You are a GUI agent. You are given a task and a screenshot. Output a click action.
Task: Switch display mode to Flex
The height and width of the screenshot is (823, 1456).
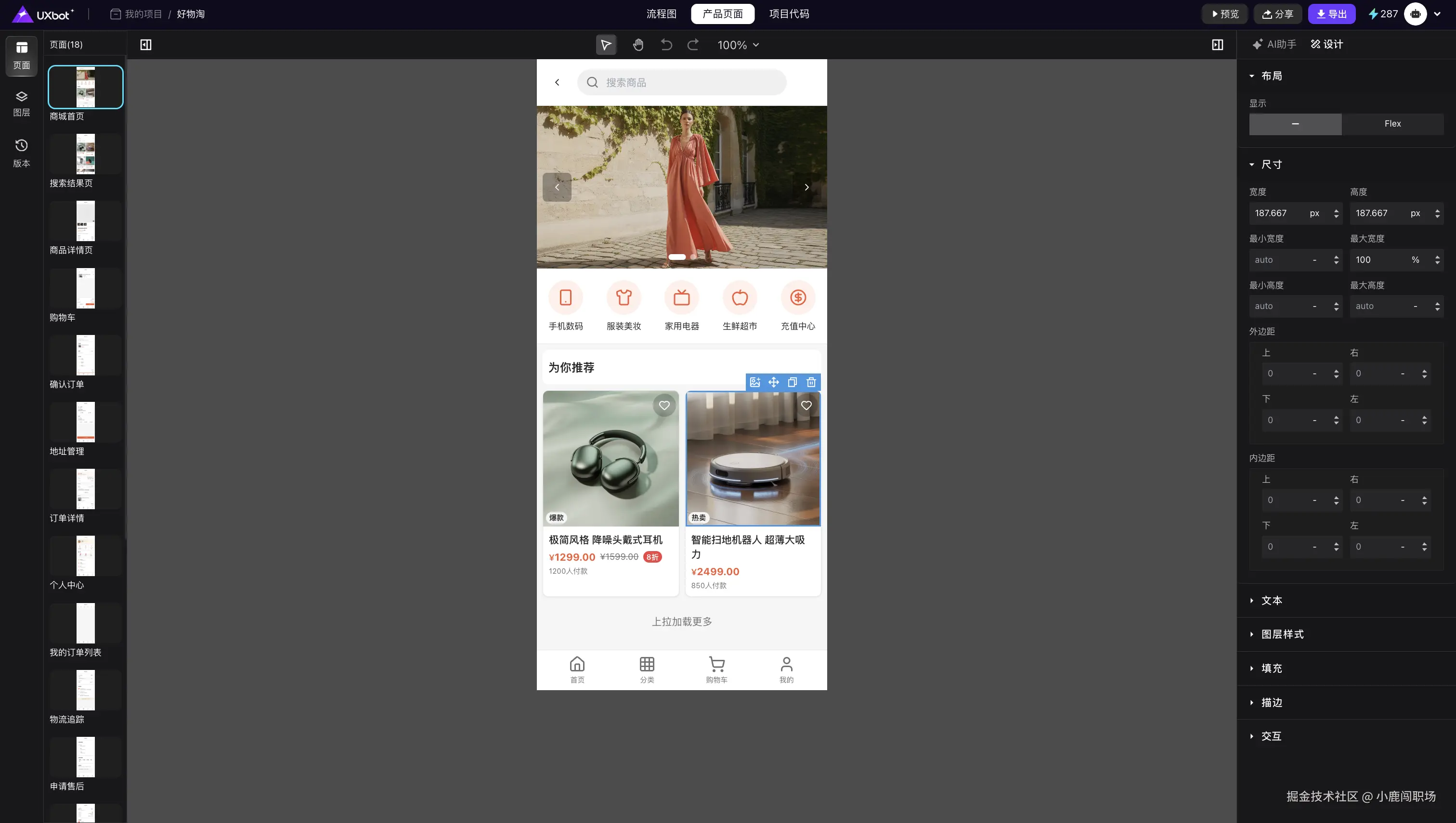(x=1392, y=124)
